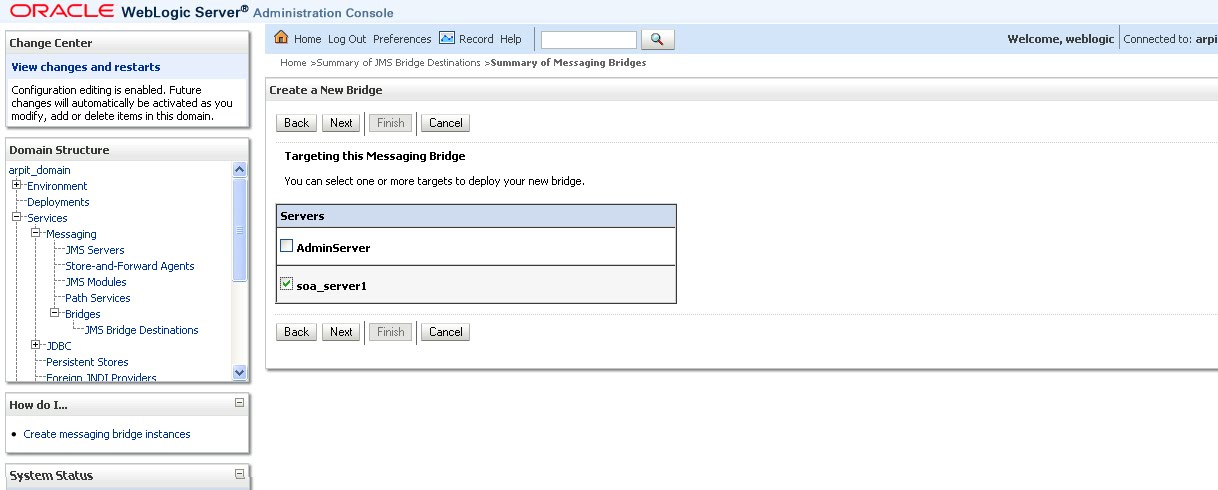Open JMS Servers in the tree
This screenshot has width=1218, height=490.
pyautogui.click(x=95, y=250)
